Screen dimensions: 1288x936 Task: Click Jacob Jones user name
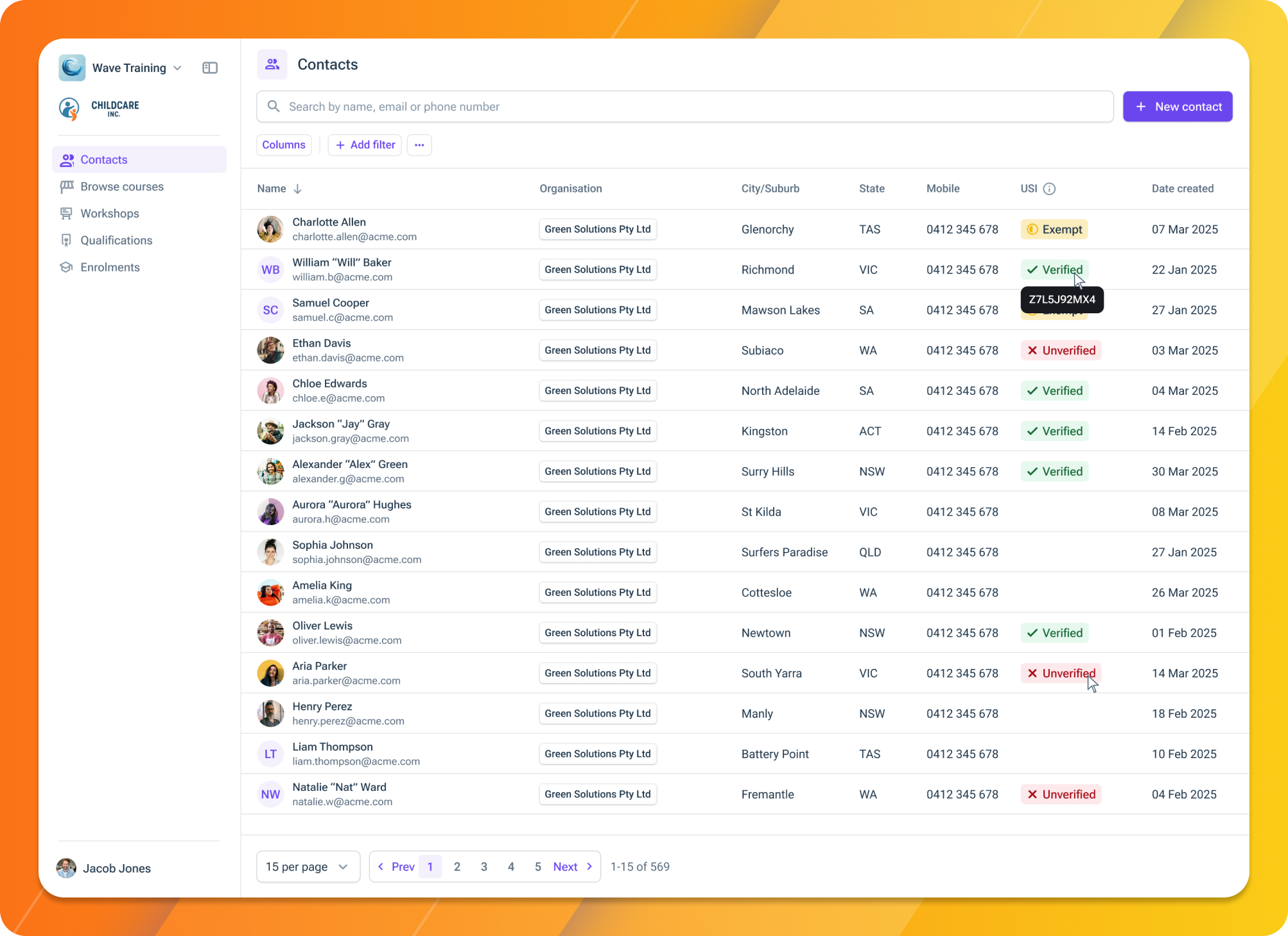pos(117,869)
